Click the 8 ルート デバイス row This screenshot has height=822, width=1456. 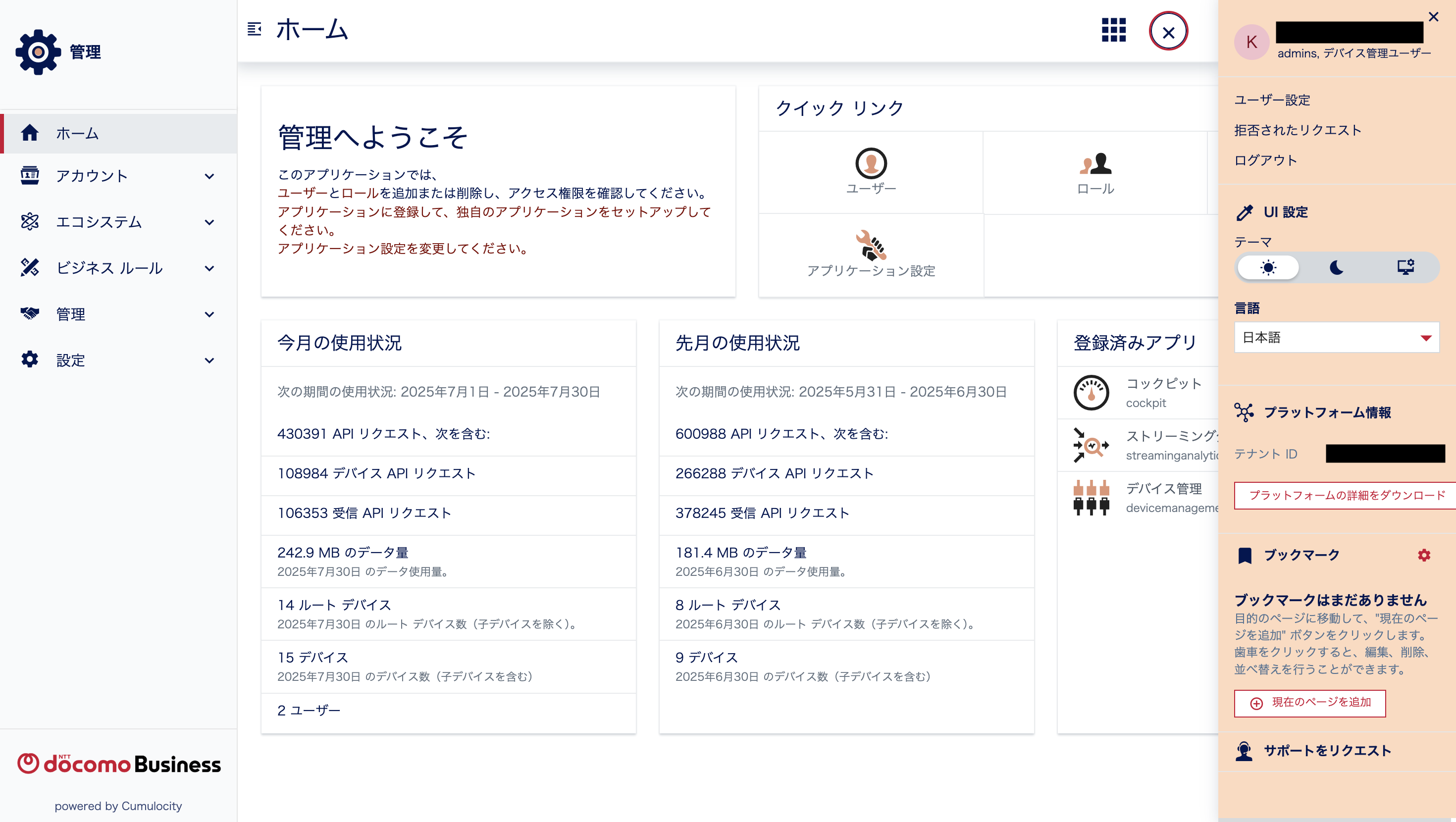[x=846, y=614]
